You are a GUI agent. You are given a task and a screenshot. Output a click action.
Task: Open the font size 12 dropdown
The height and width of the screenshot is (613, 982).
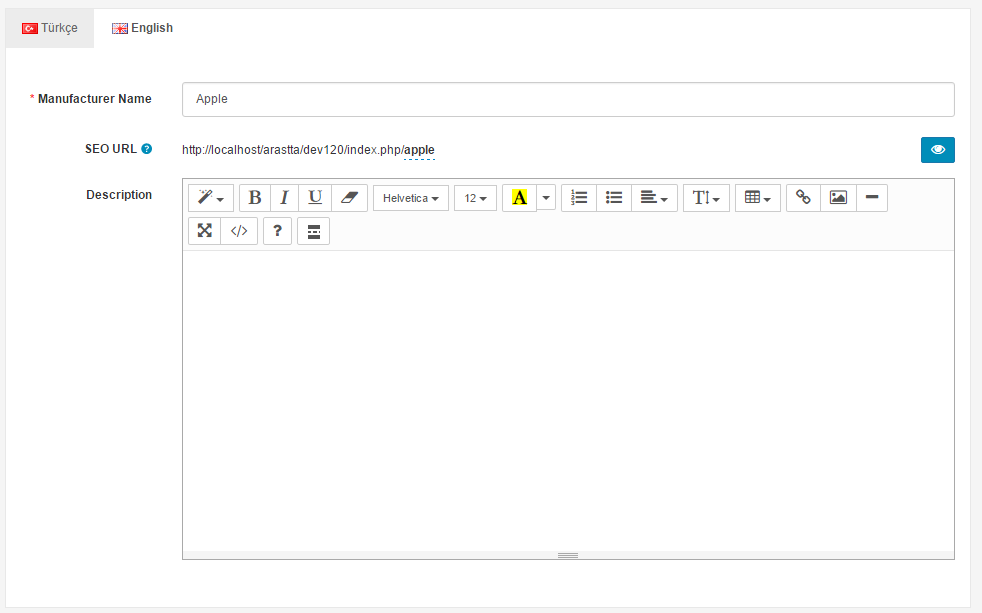click(x=475, y=198)
